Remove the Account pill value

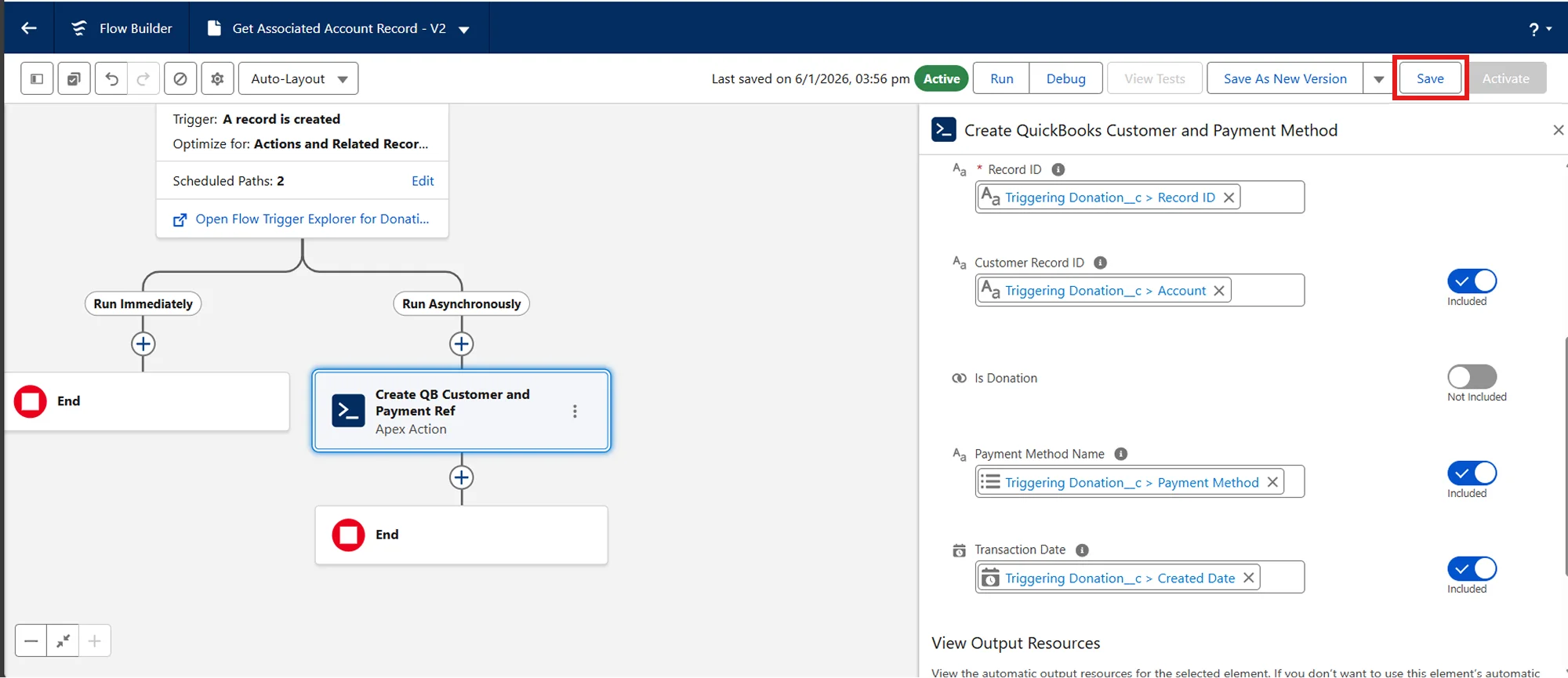point(1218,291)
